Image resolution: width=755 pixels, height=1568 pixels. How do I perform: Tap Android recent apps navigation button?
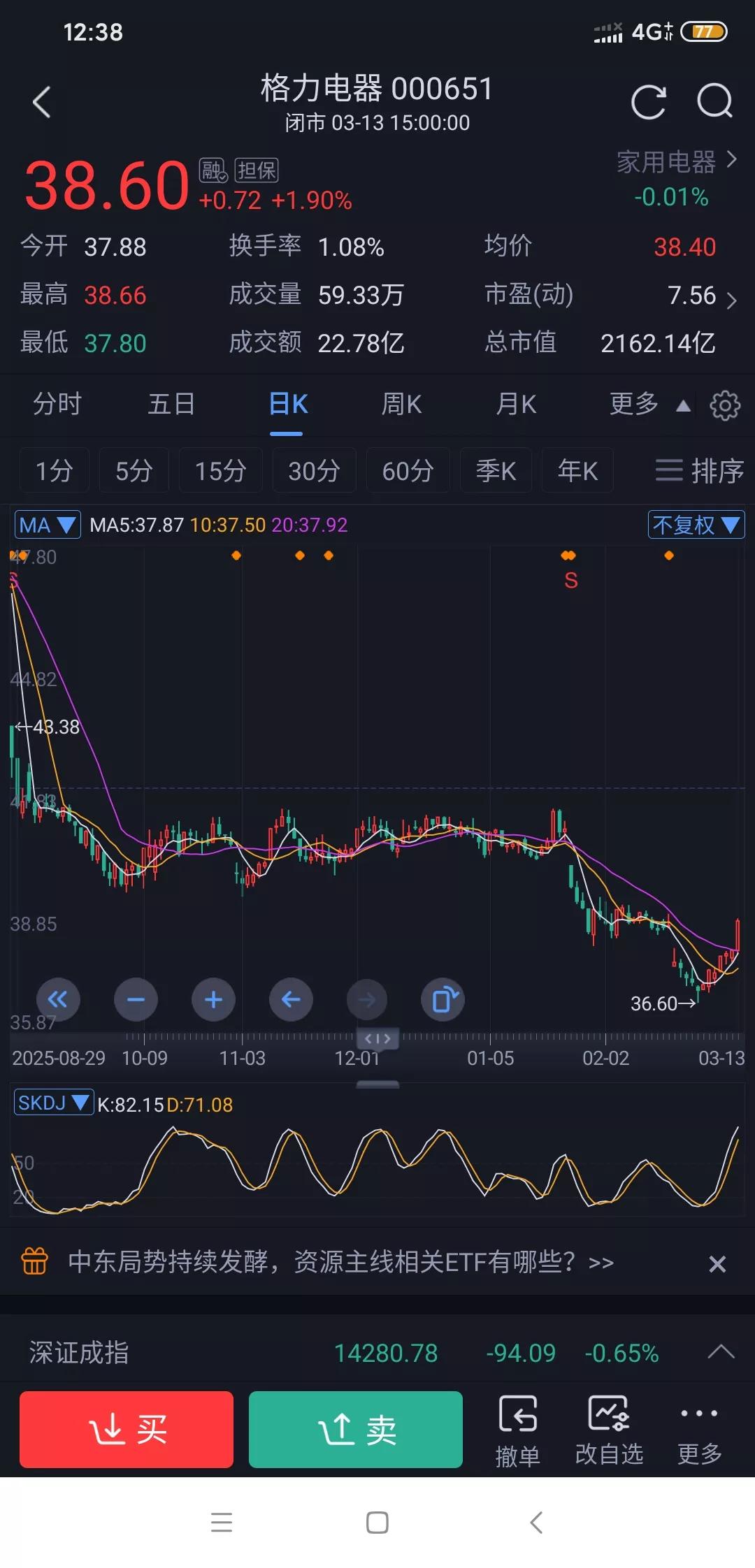[x=222, y=1522]
